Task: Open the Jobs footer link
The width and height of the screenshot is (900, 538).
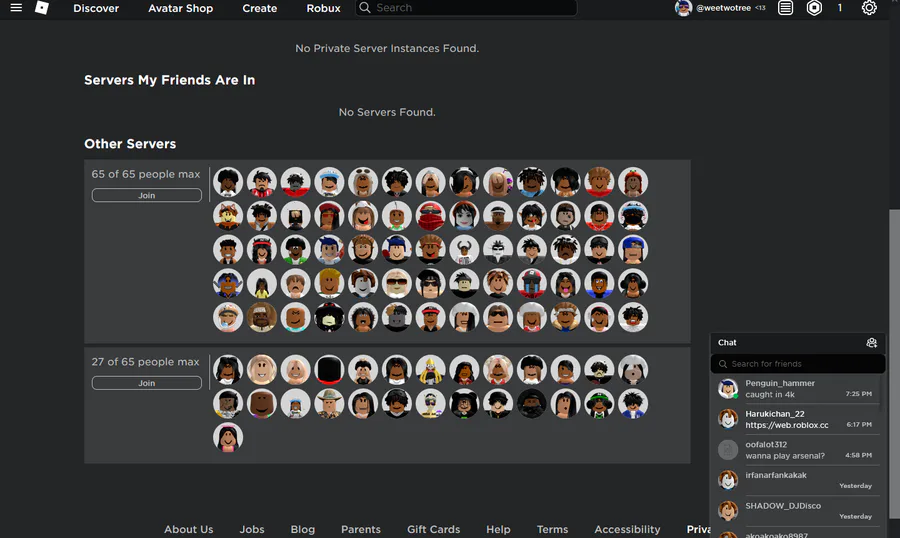Action: pyautogui.click(x=252, y=529)
